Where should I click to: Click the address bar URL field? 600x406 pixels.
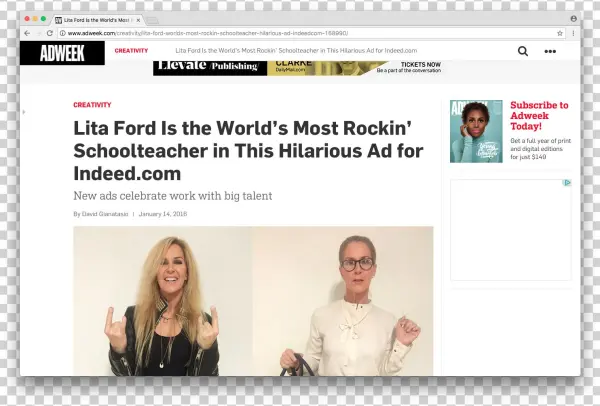tap(306, 33)
